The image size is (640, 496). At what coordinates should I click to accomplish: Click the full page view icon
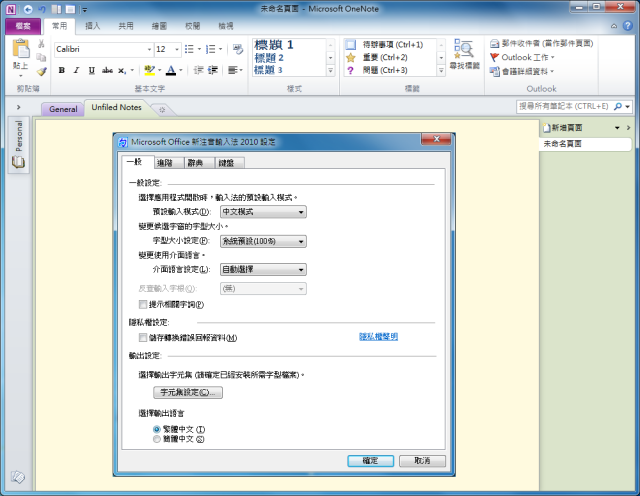70,9
